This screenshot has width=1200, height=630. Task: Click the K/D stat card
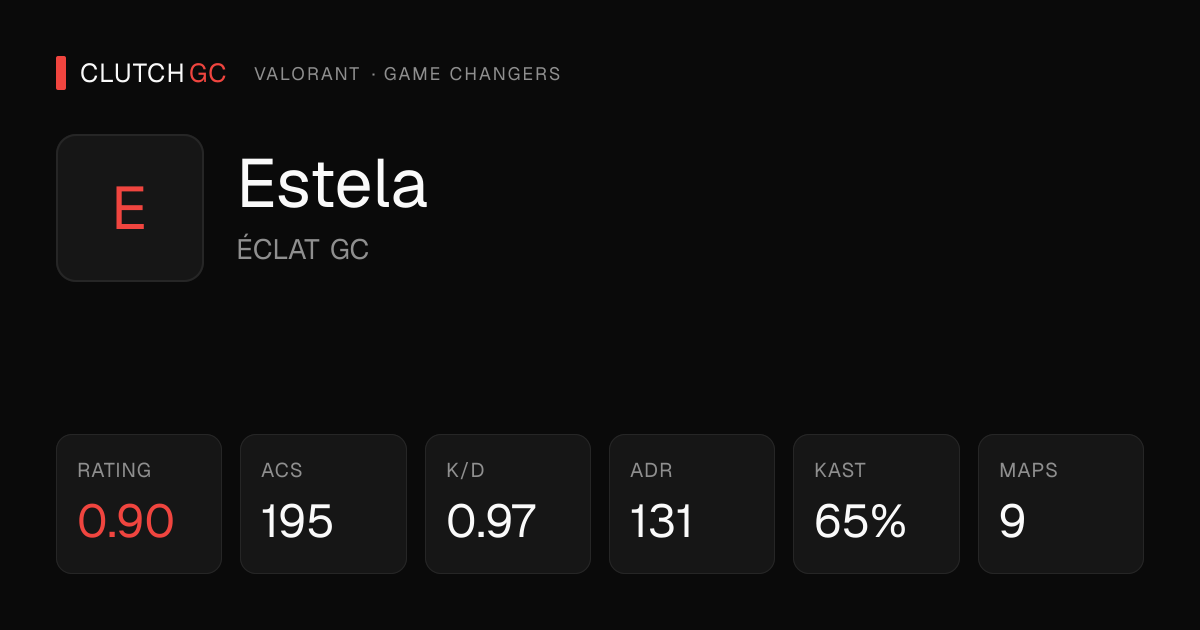(x=508, y=504)
